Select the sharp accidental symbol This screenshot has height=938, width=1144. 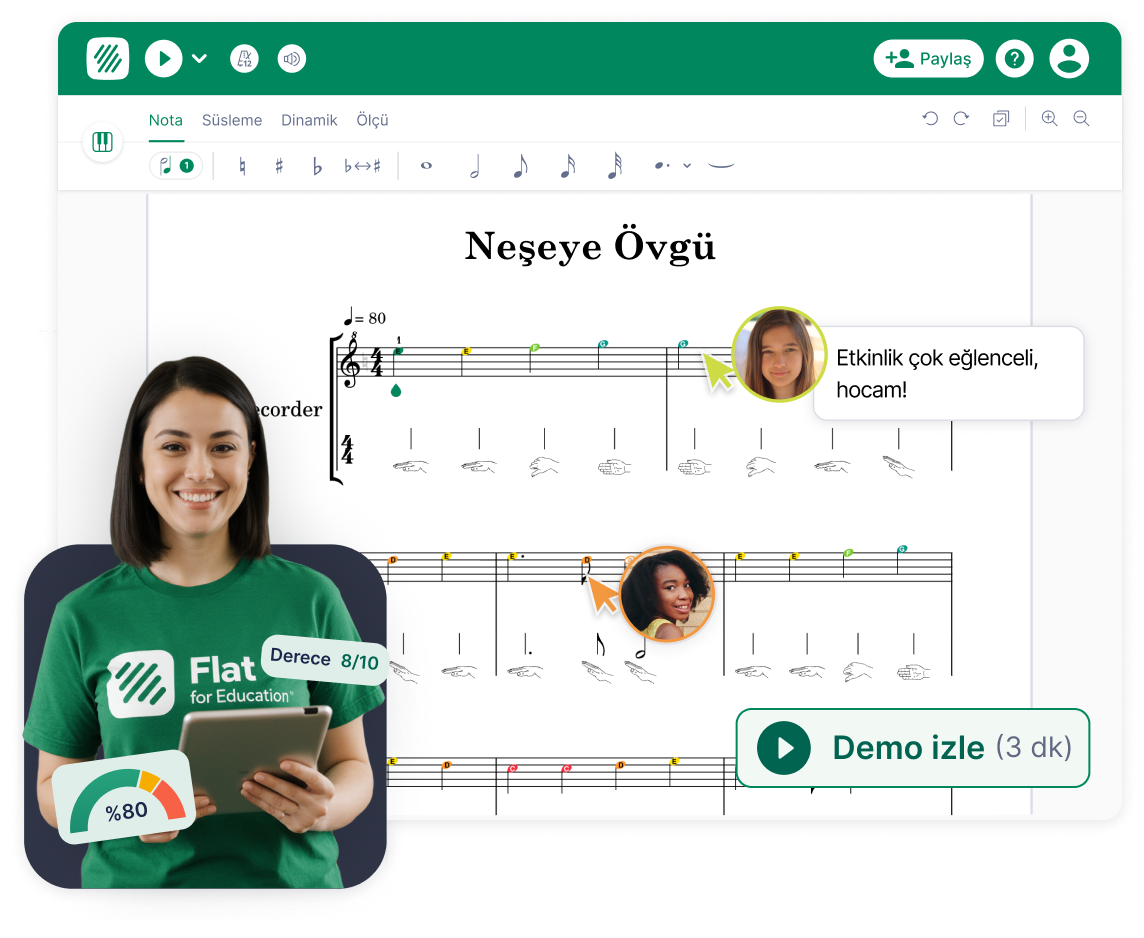279,166
